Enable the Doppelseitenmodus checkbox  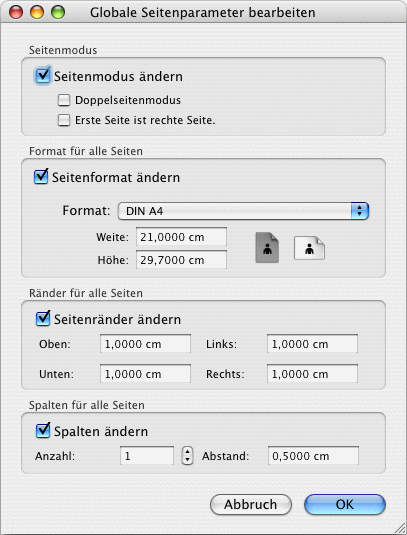[64, 100]
